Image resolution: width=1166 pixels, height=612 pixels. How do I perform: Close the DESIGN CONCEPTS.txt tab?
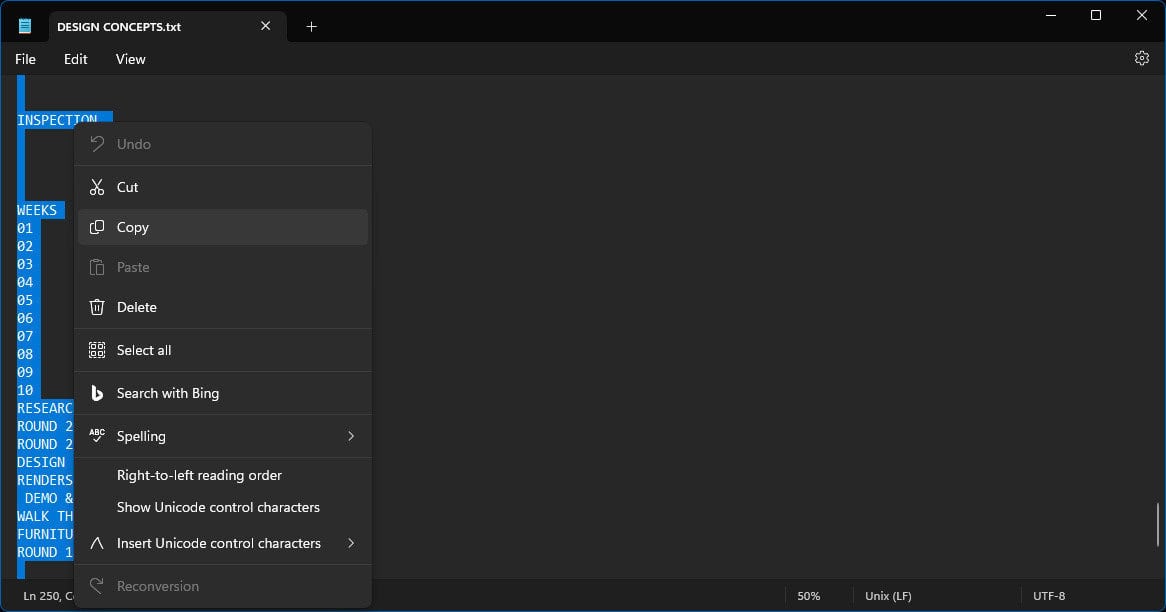click(x=266, y=26)
